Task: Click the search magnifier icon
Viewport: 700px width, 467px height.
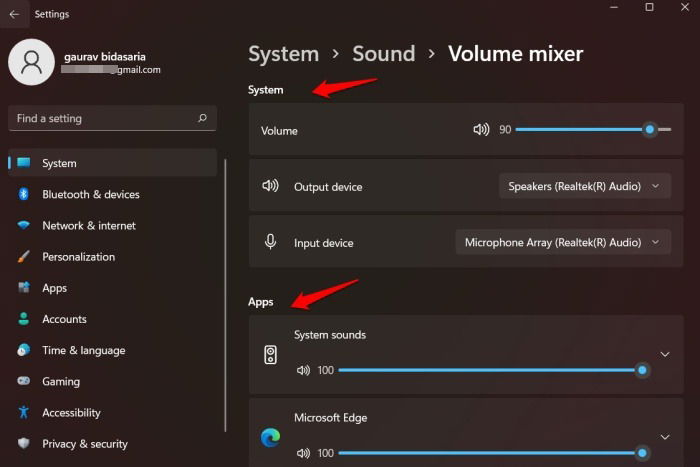Action: pos(202,118)
